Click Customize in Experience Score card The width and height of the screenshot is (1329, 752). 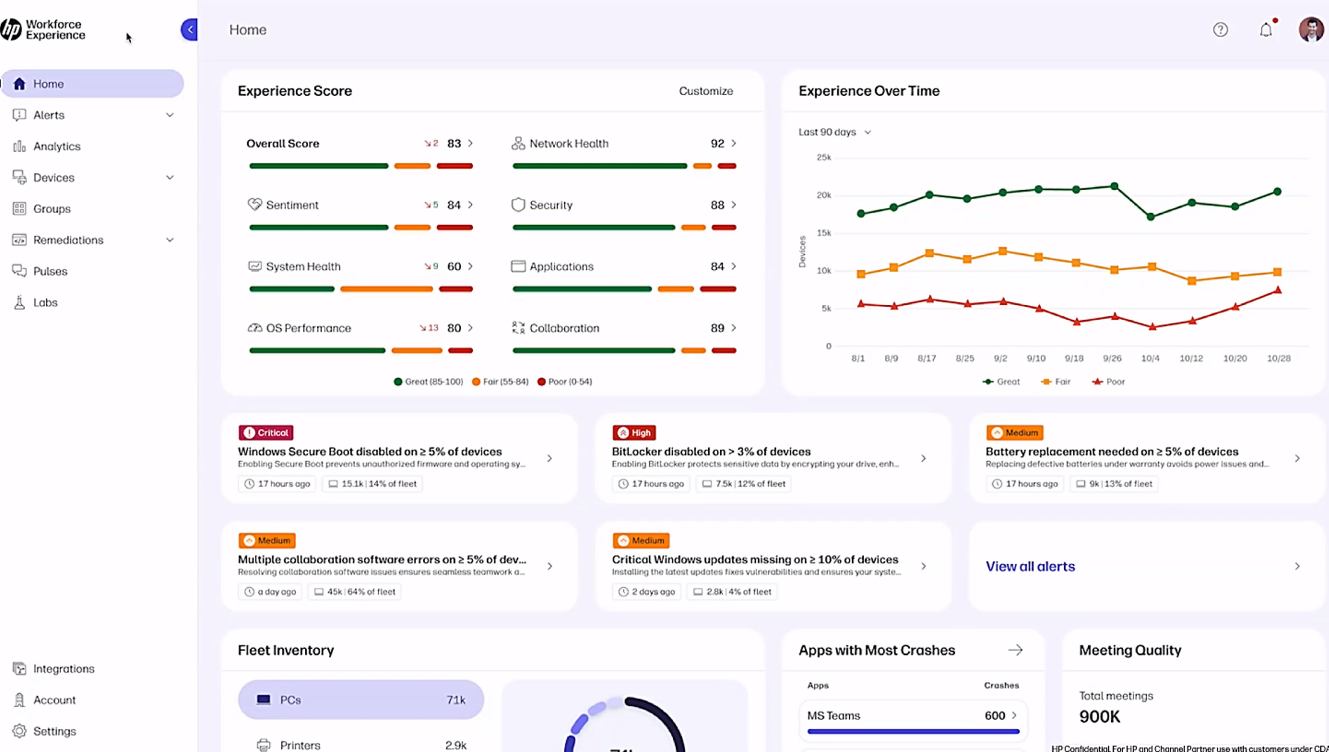point(706,91)
